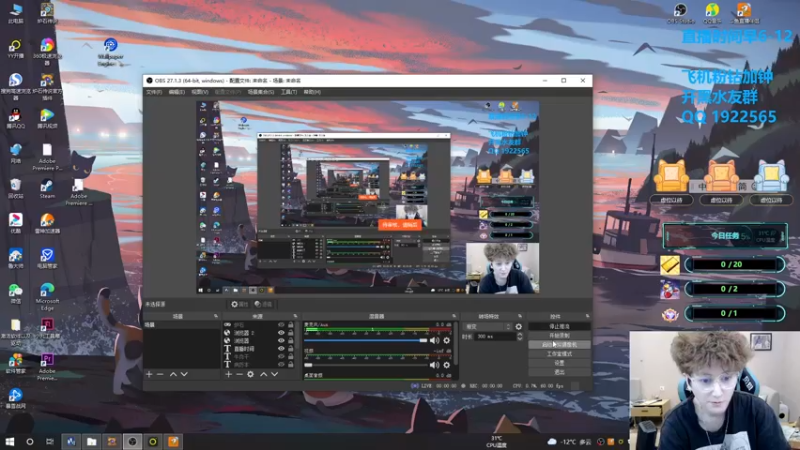Show the hidden 炉石 source via eye
800x450 pixels.
[281, 325]
